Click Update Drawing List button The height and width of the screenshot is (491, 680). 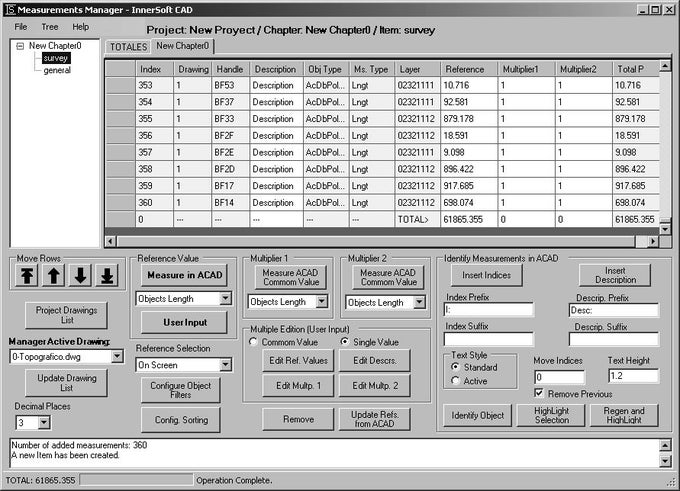pos(66,383)
